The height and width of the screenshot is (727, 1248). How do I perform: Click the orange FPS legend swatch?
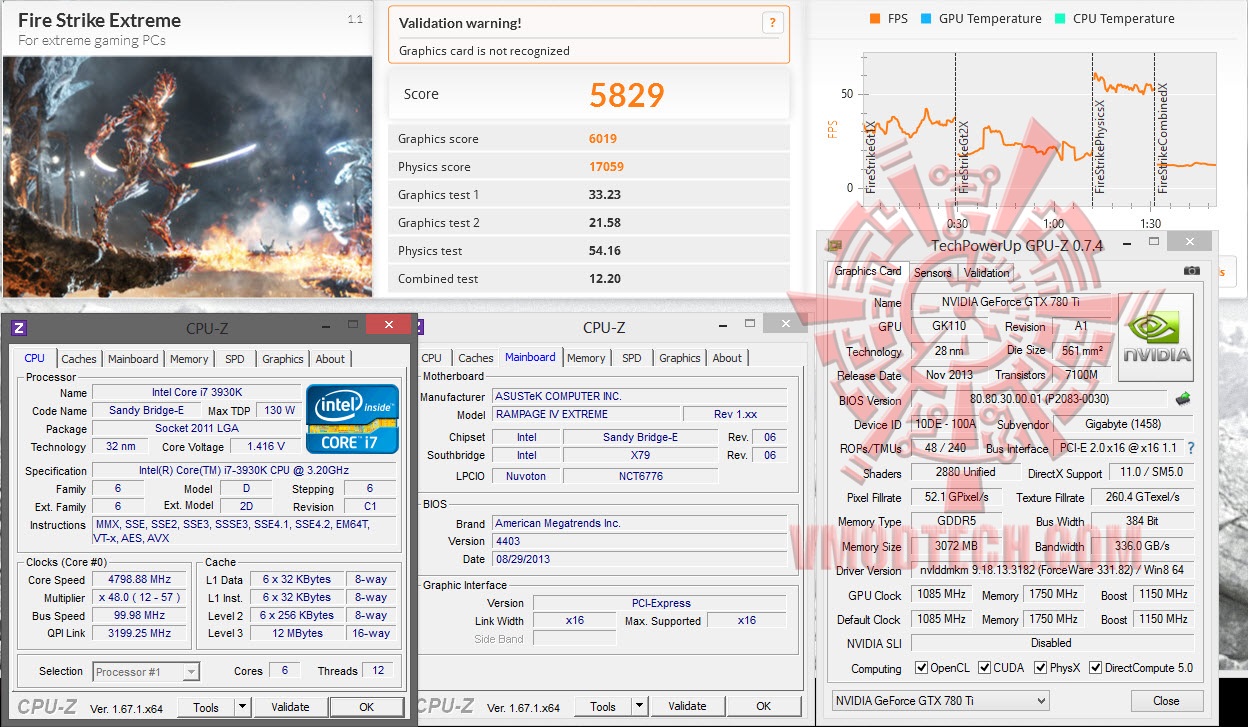pos(876,19)
